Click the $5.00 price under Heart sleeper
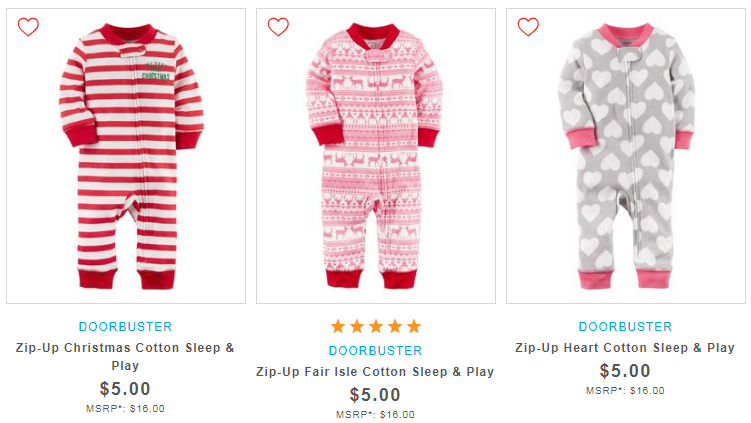The height and width of the screenshot is (423, 751). click(x=625, y=371)
